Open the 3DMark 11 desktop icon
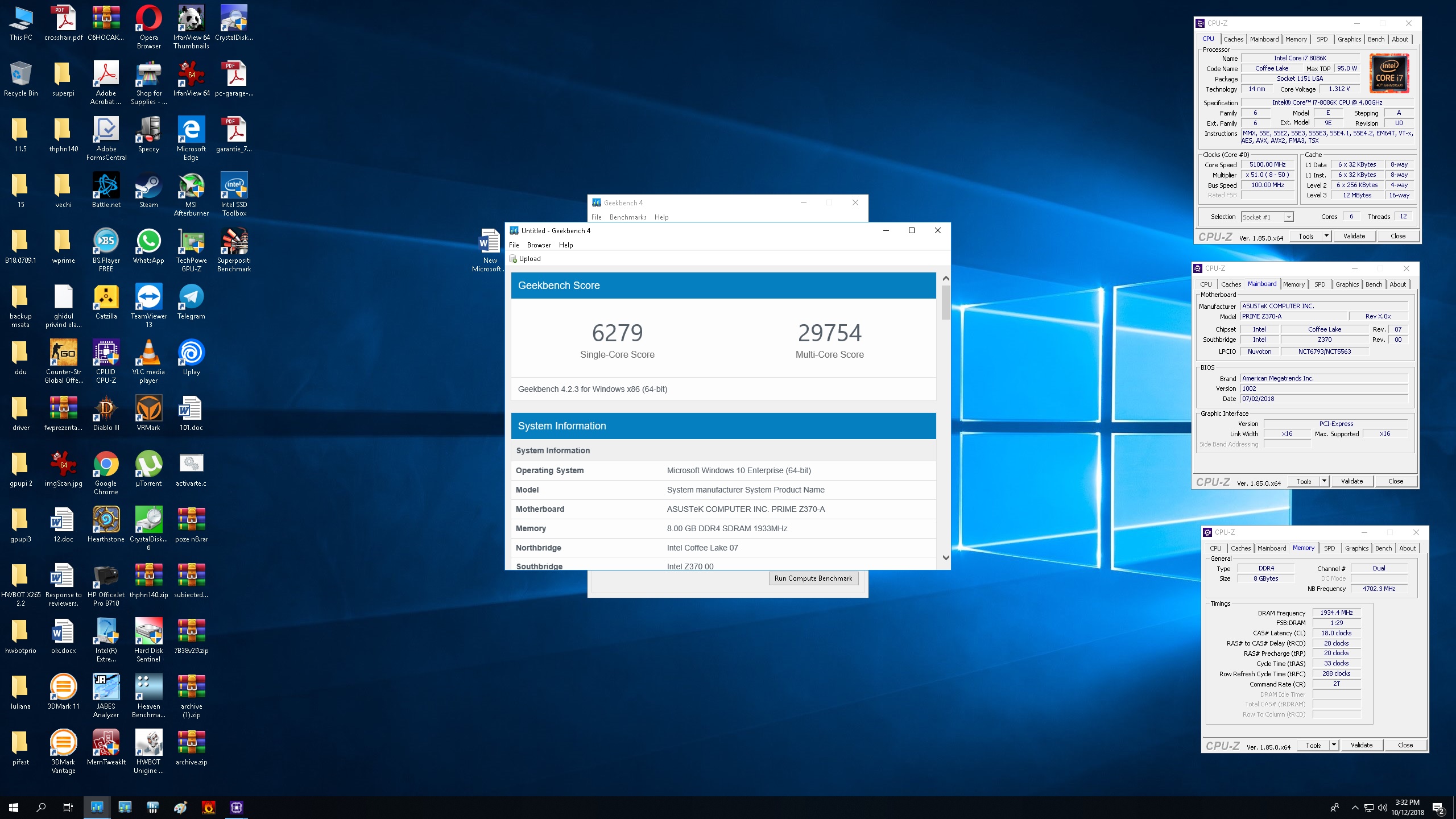The height and width of the screenshot is (819, 1456). coord(63,692)
